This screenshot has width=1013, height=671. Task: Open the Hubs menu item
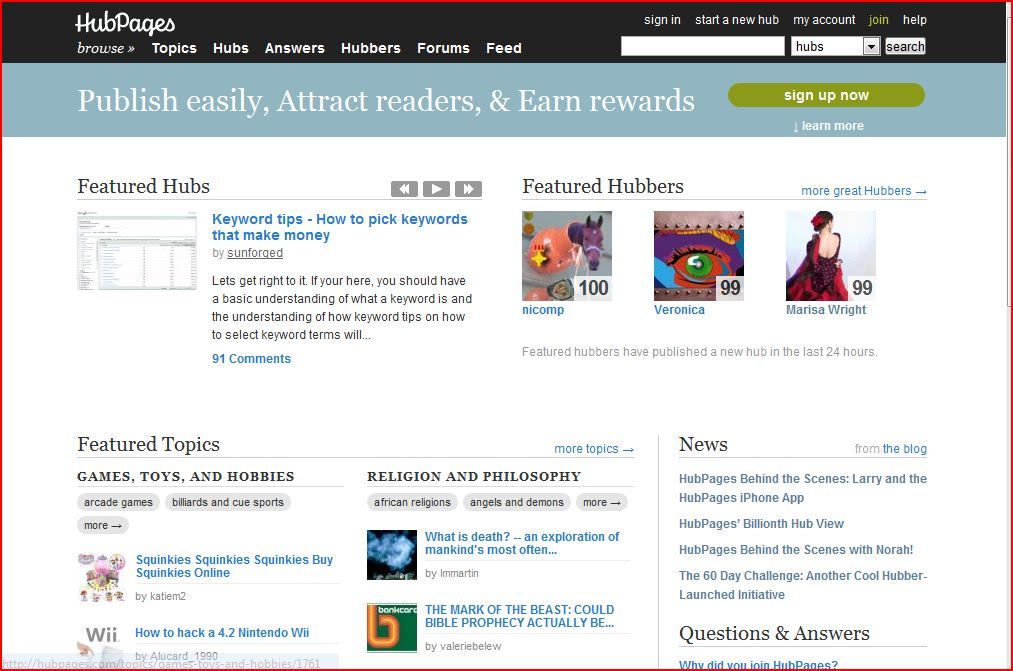[231, 48]
